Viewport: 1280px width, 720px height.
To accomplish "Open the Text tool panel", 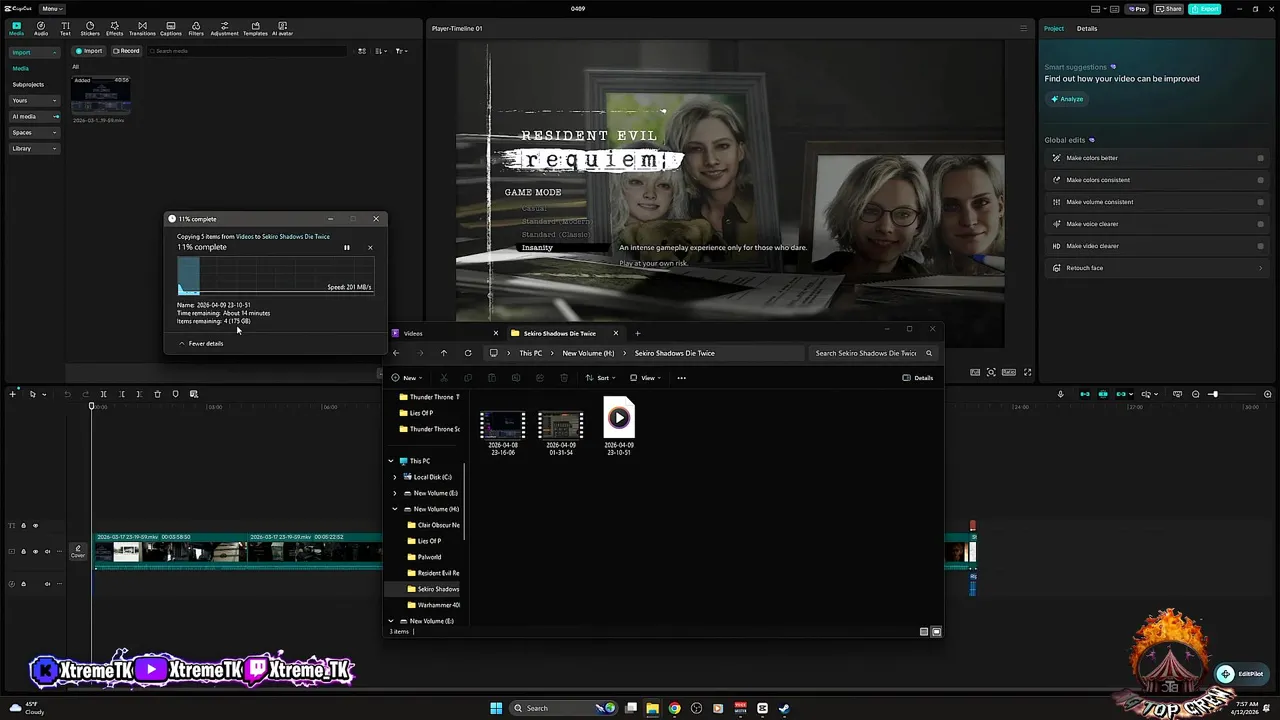I will click(65, 28).
